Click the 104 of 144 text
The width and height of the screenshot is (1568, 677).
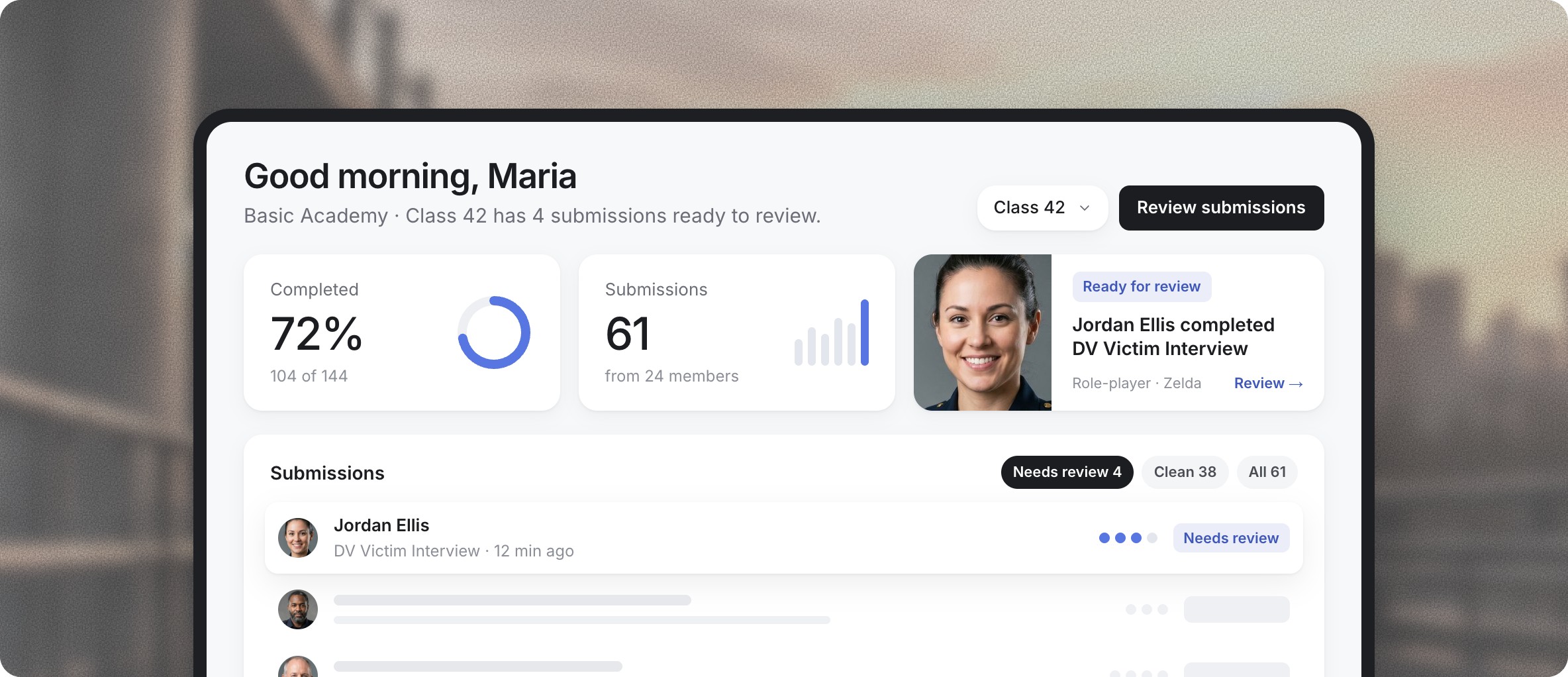pyautogui.click(x=309, y=376)
